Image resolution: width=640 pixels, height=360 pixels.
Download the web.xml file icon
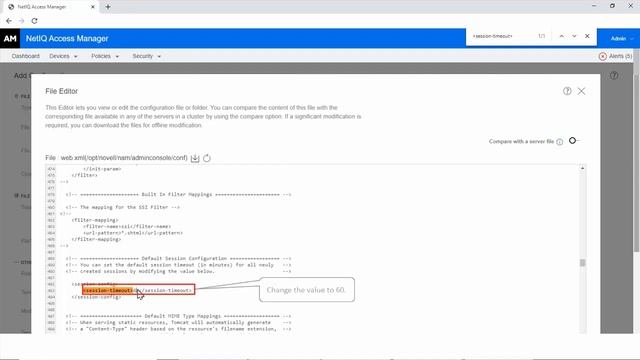click(195, 158)
